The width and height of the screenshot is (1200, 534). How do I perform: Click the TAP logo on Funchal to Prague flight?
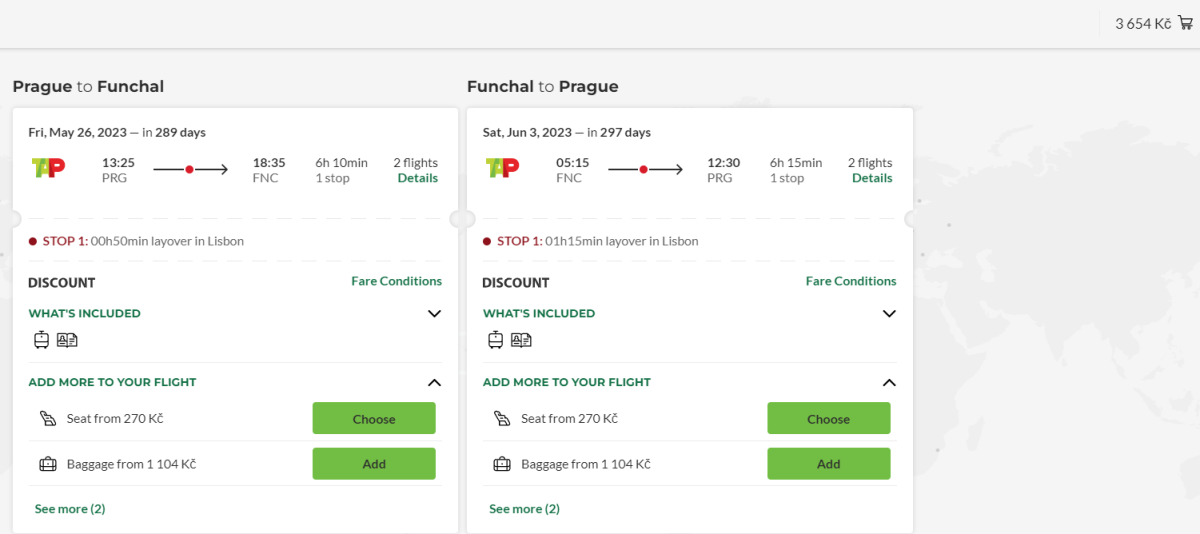point(503,168)
